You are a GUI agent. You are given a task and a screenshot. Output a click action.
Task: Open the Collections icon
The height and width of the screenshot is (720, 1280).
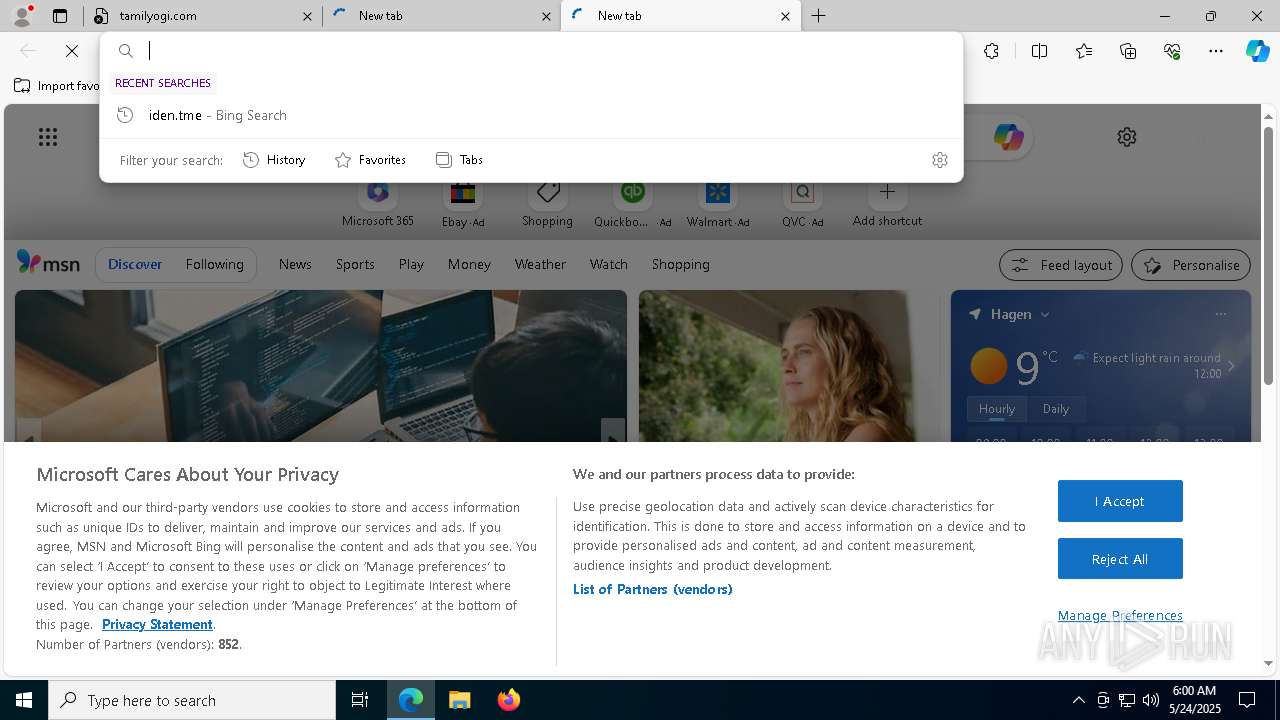[1128, 51]
